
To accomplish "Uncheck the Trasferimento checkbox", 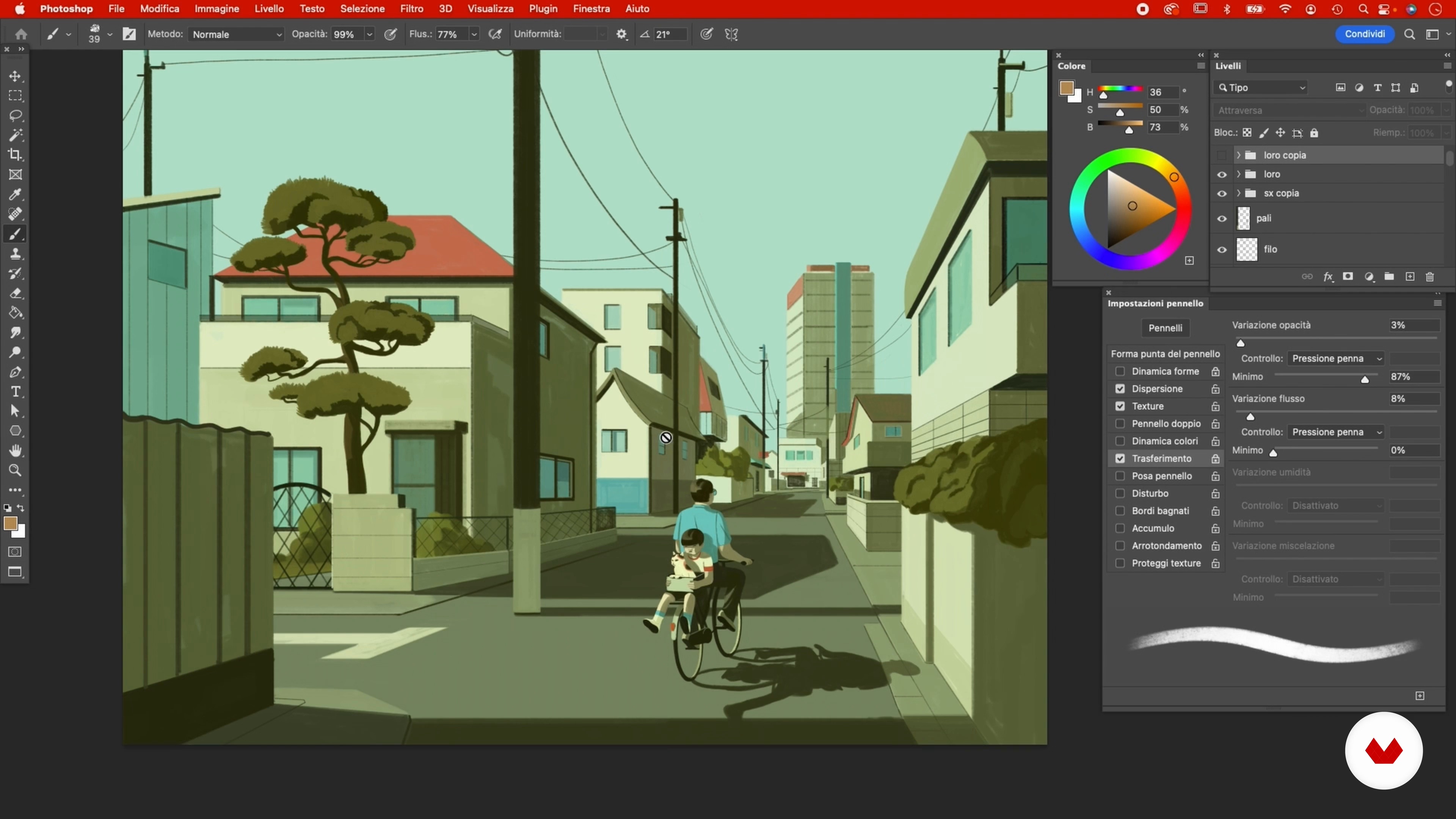I will 1120,458.
